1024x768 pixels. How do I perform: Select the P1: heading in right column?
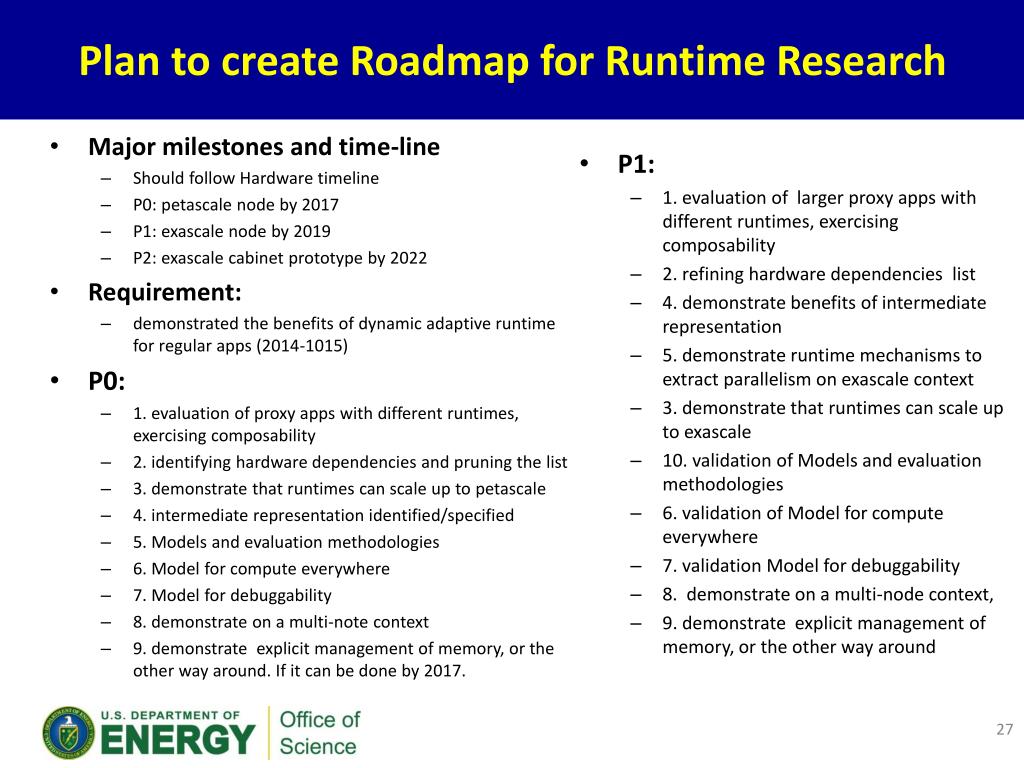636,165
